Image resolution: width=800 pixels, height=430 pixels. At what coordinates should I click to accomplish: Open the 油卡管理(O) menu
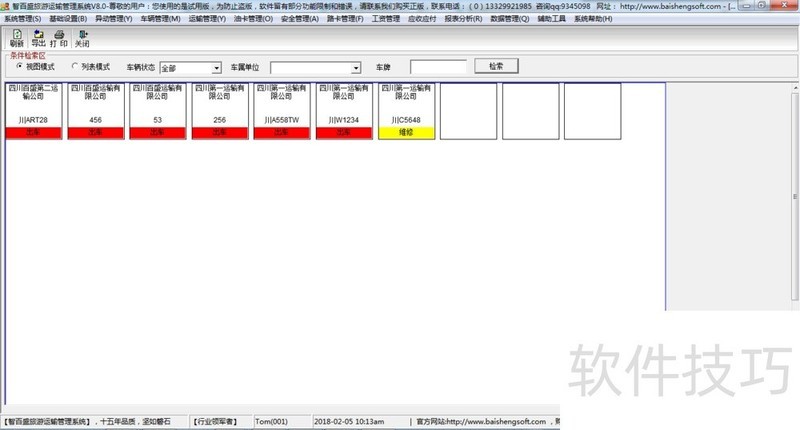[x=253, y=19]
